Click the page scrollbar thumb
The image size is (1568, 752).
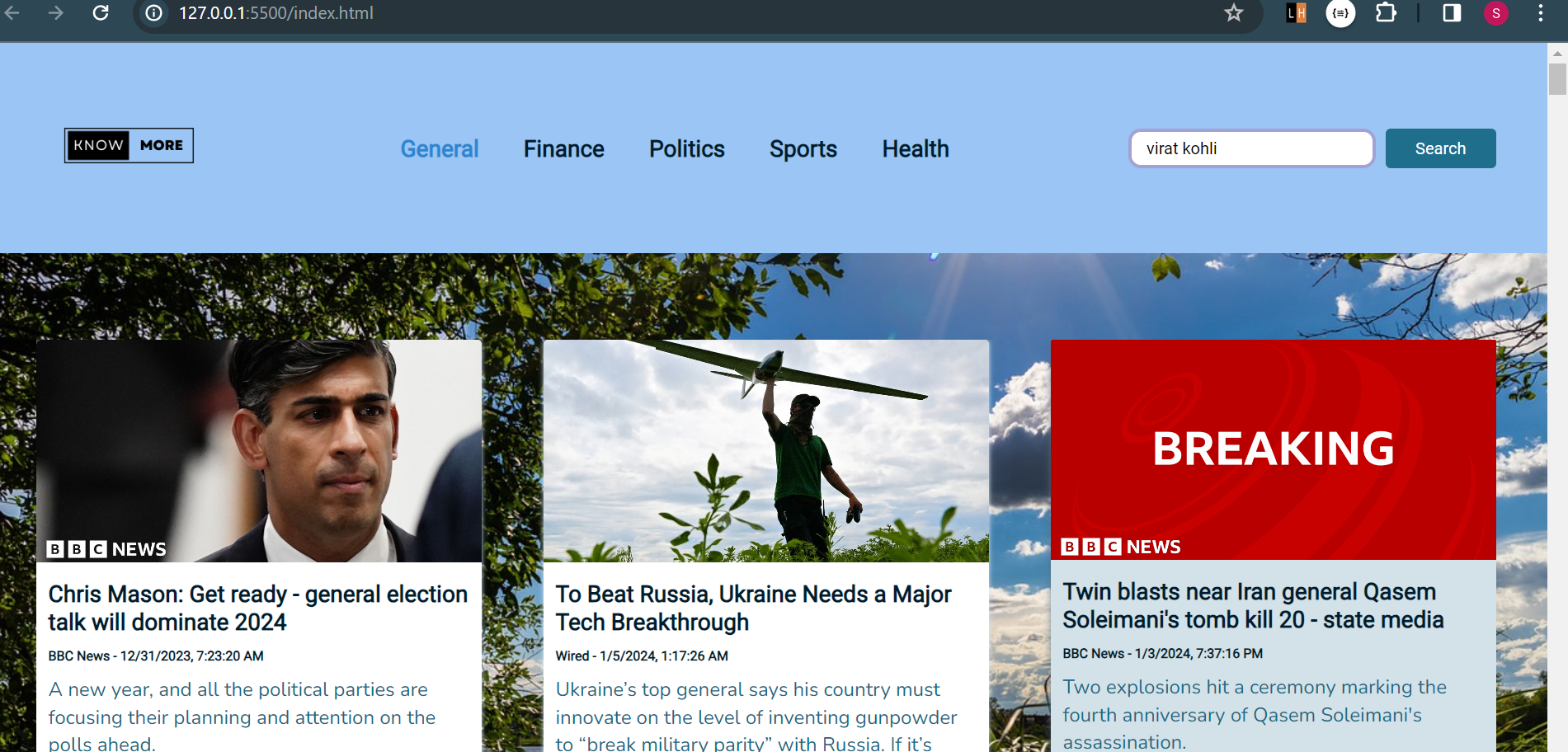tap(1557, 79)
